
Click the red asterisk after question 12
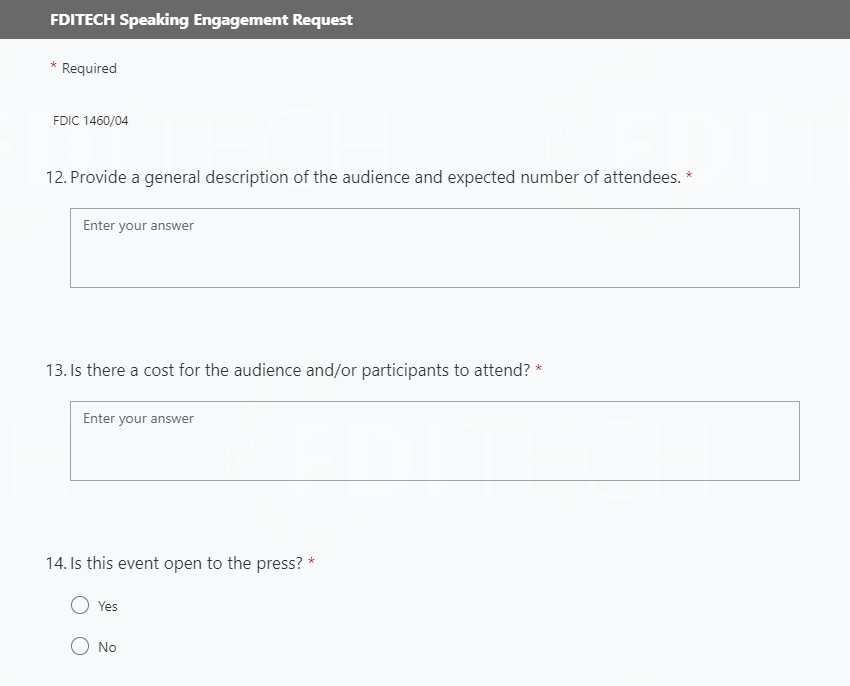[x=689, y=177]
